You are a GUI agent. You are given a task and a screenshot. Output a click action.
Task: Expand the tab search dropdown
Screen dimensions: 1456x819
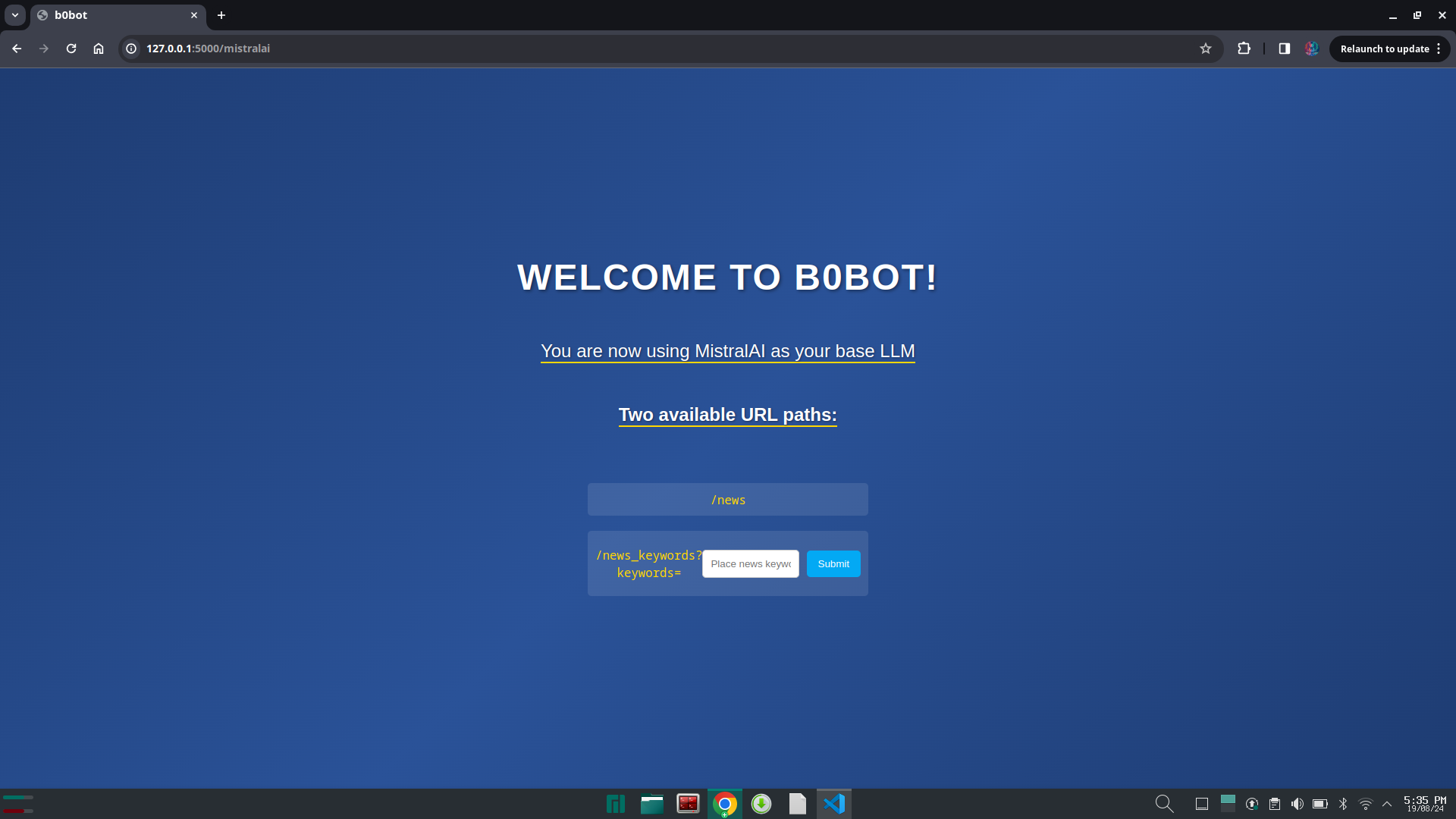coord(15,15)
